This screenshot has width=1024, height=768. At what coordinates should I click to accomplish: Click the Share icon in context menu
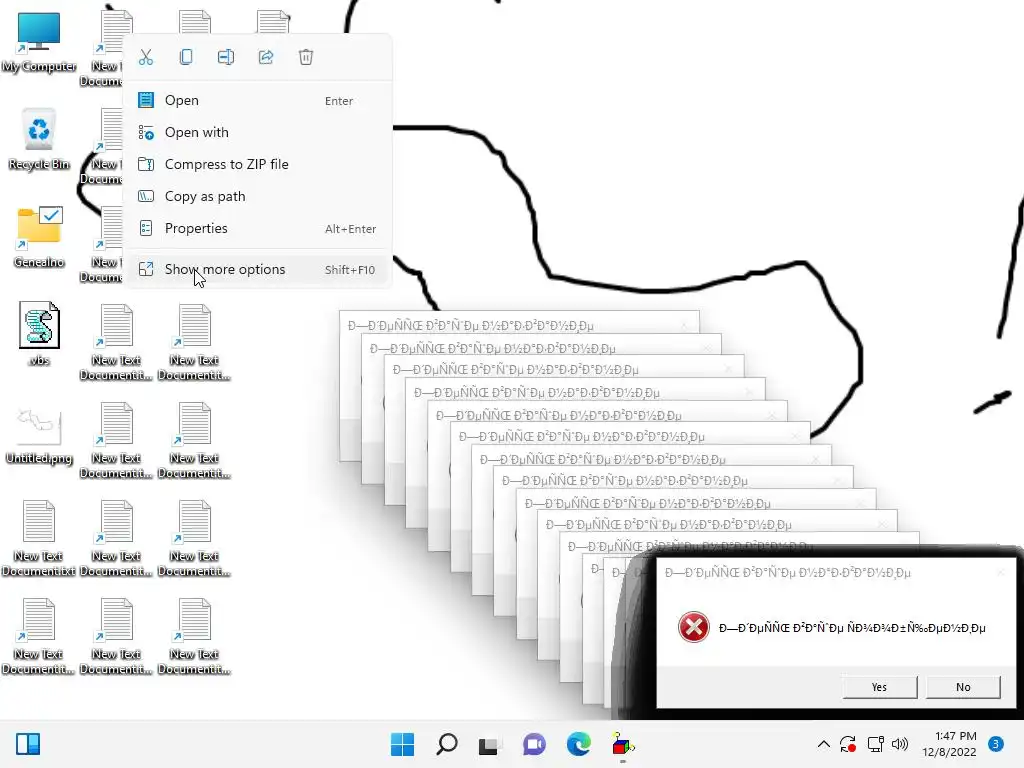[266, 57]
